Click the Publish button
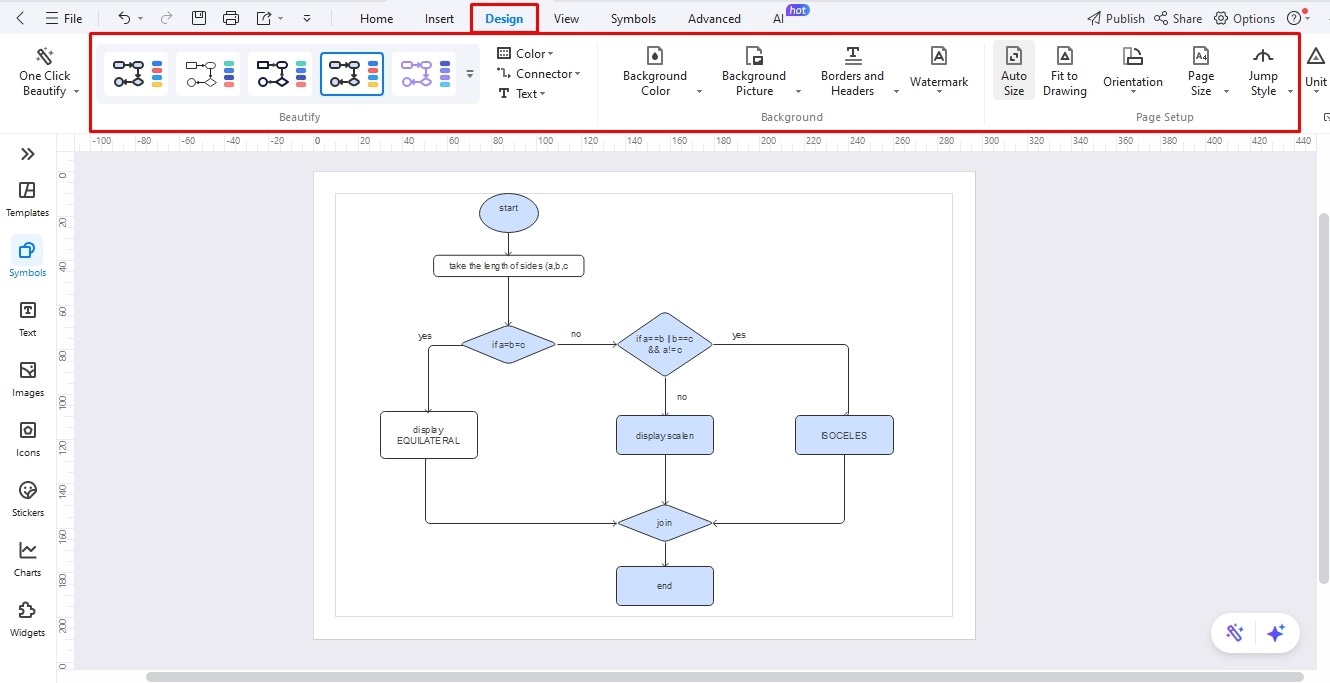This screenshot has width=1330, height=683. coord(1116,18)
